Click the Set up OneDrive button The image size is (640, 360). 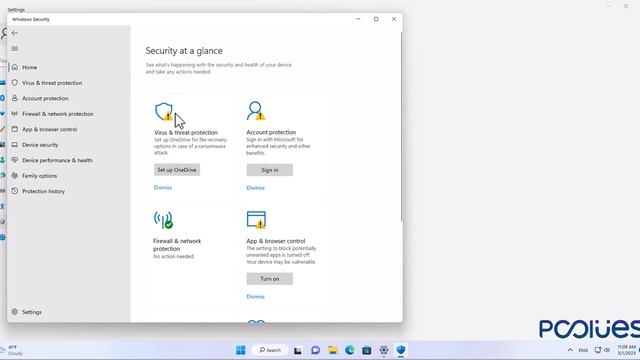coord(177,170)
